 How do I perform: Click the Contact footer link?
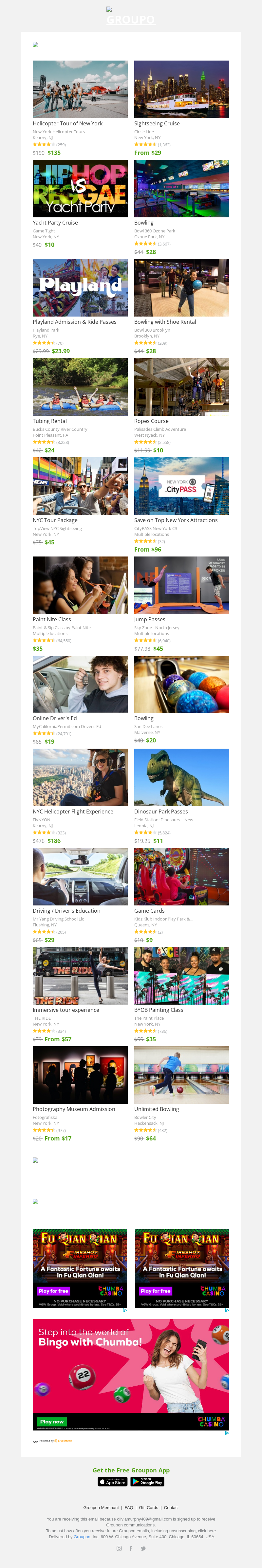pyautogui.click(x=171, y=1507)
